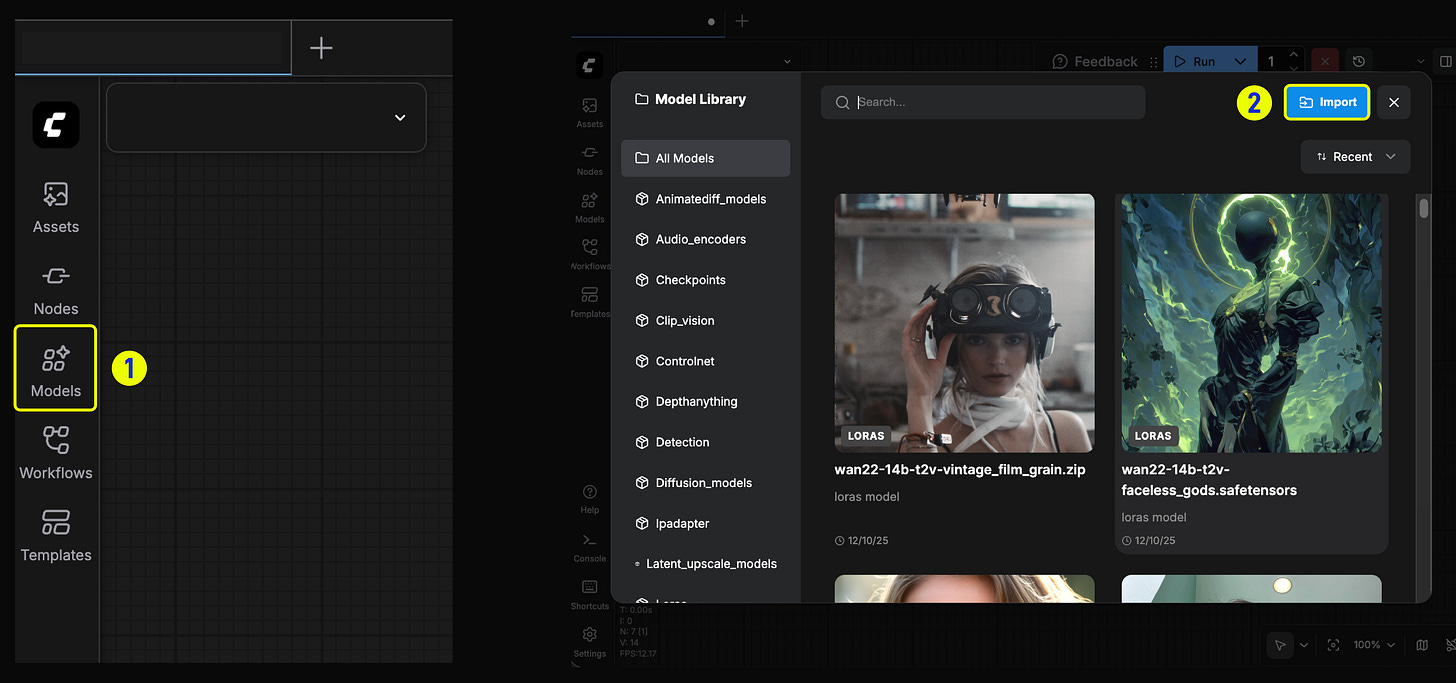Open the Recent sort dropdown
The image size is (1456, 683).
(1355, 157)
